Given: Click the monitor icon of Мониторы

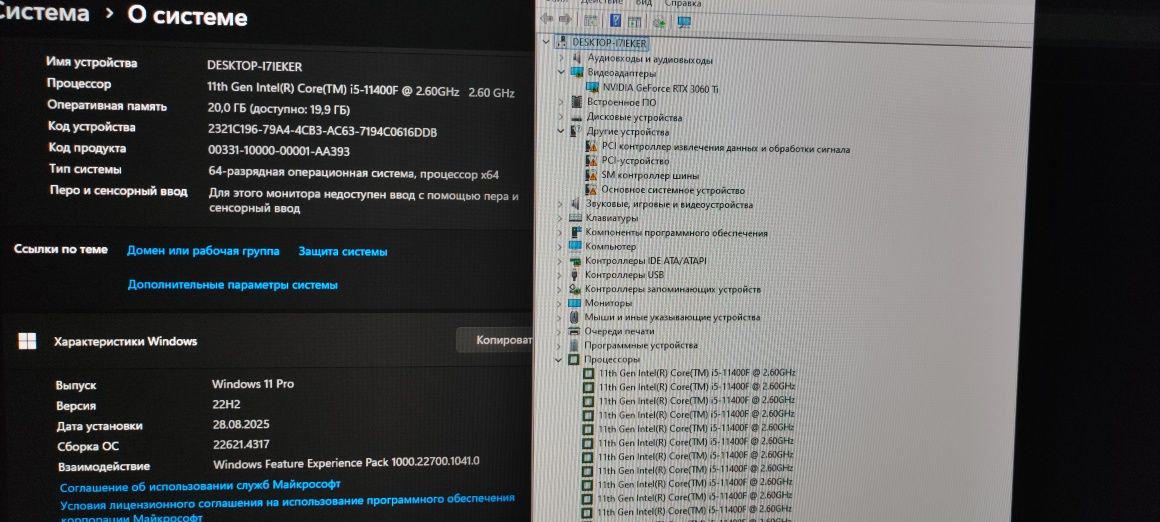Looking at the screenshot, I should point(575,303).
